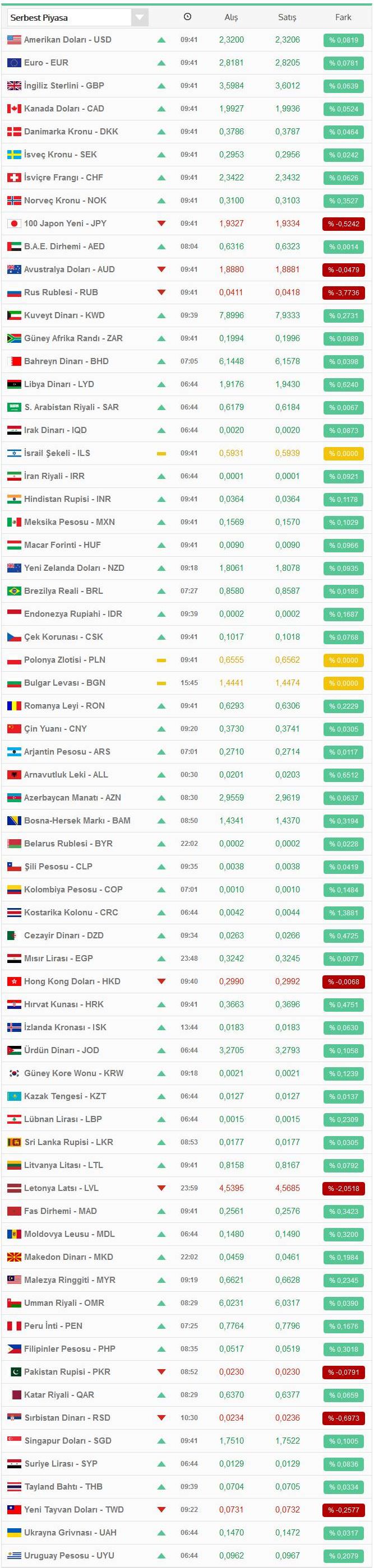Image resolution: width=374 pixels, height=1568 pixels.
Task: Open the Uruguay Pesosu - UYU link
Action: tap(69, 1555)
